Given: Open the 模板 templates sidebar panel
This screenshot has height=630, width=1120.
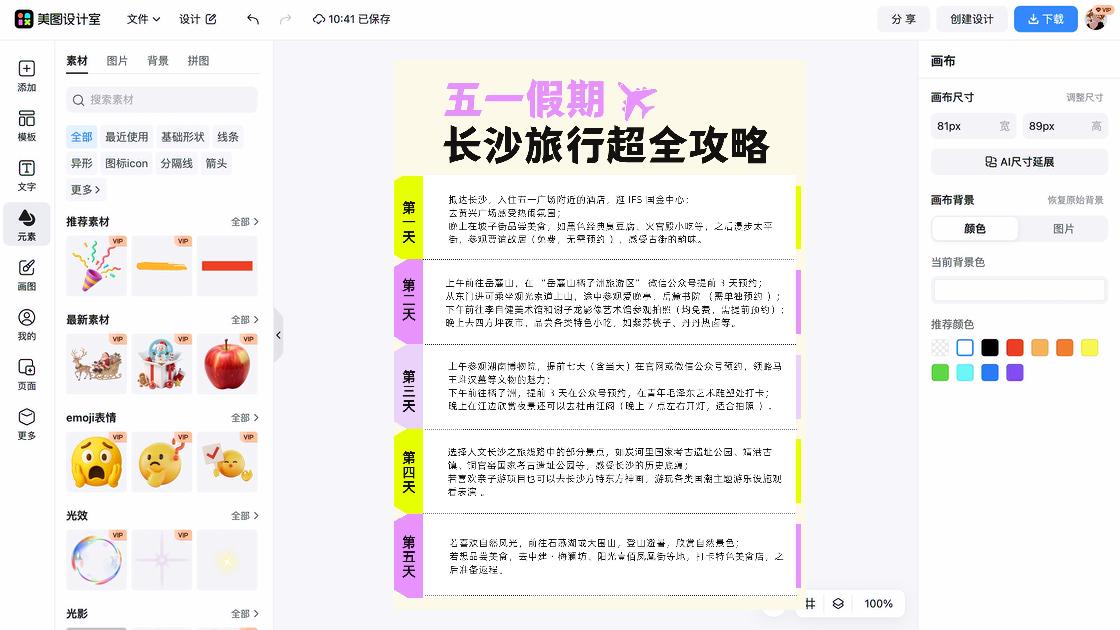Looking at the screenshot, I should click(26, 126).
